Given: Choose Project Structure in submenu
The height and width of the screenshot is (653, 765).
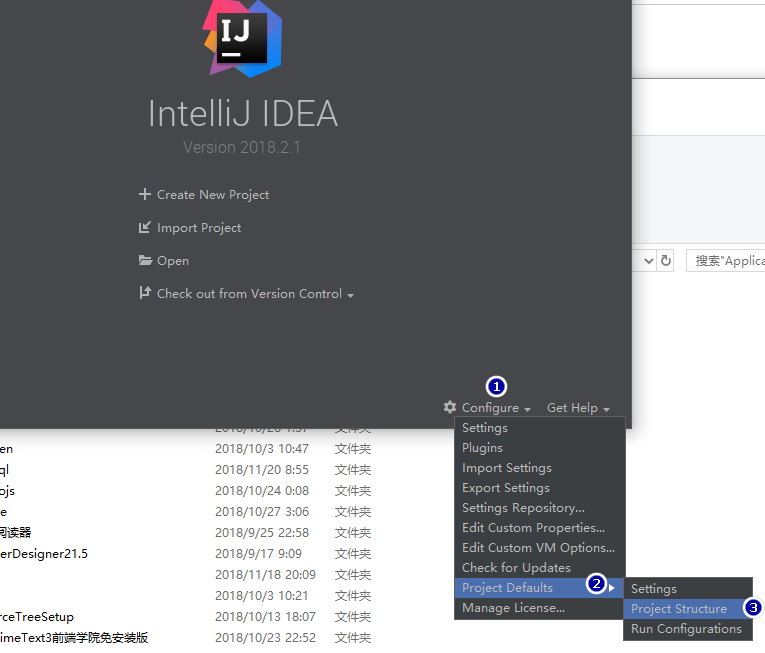Looking at the screenshot, I should click(688, 609).
